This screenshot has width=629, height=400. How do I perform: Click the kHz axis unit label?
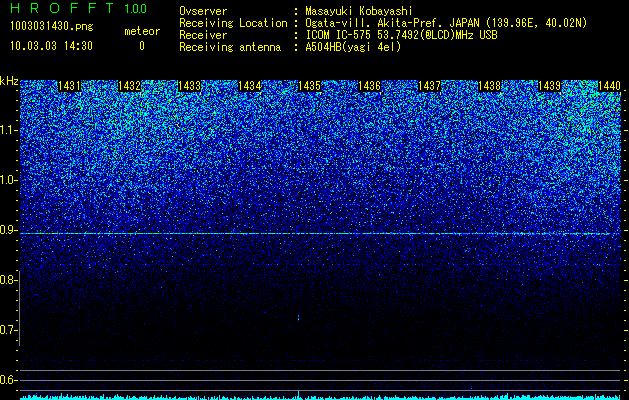(x=9, y=81)
